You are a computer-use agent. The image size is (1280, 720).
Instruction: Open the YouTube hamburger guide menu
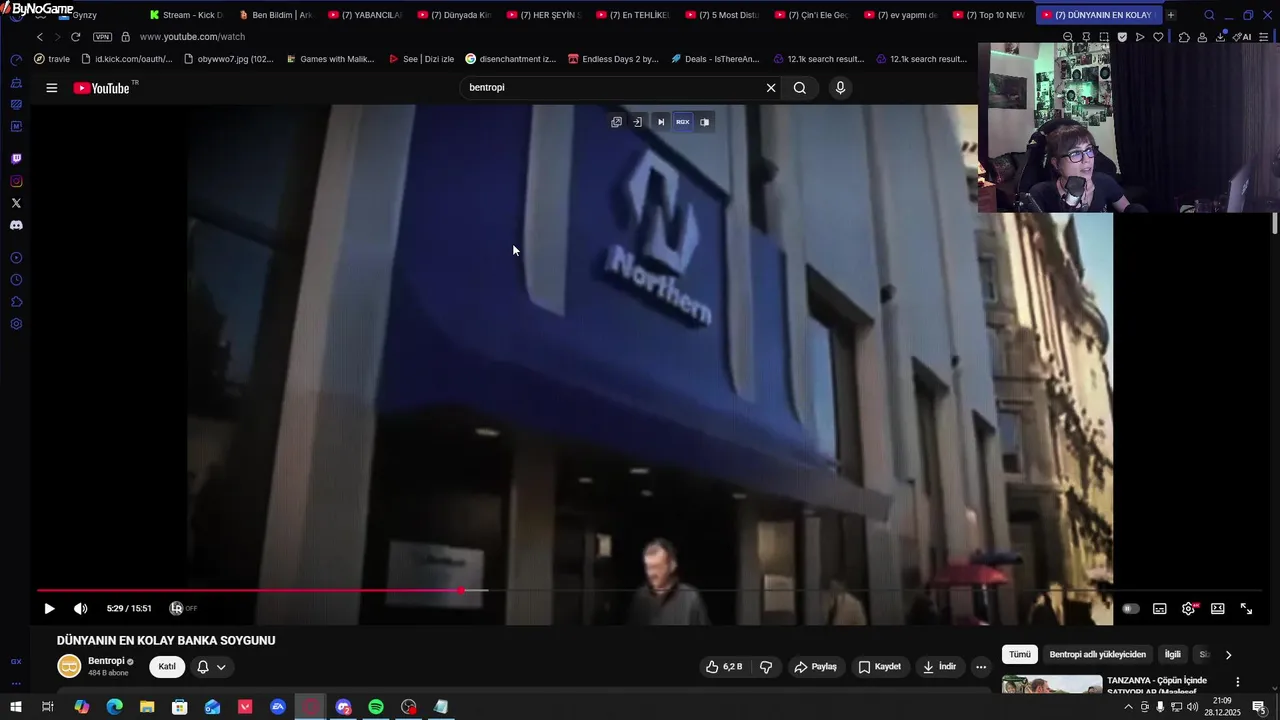click(51, 88)
